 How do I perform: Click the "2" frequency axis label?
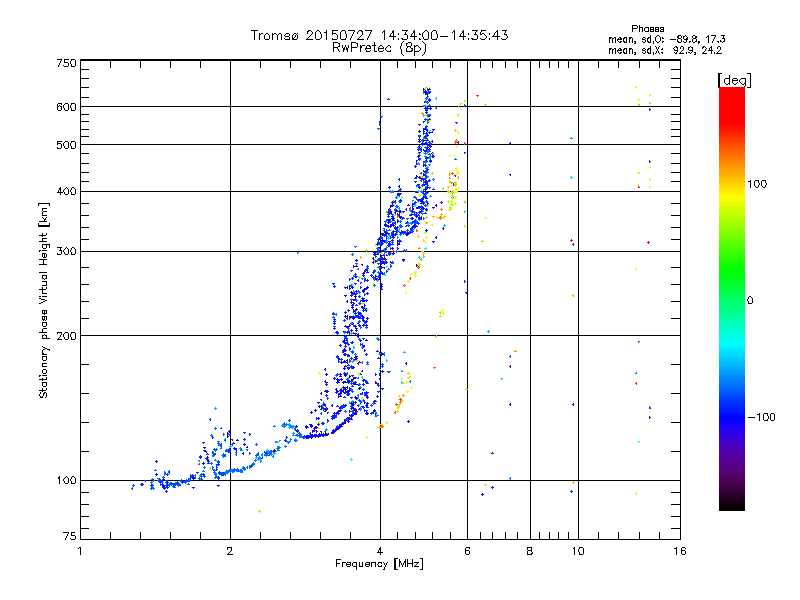(230, 551)
